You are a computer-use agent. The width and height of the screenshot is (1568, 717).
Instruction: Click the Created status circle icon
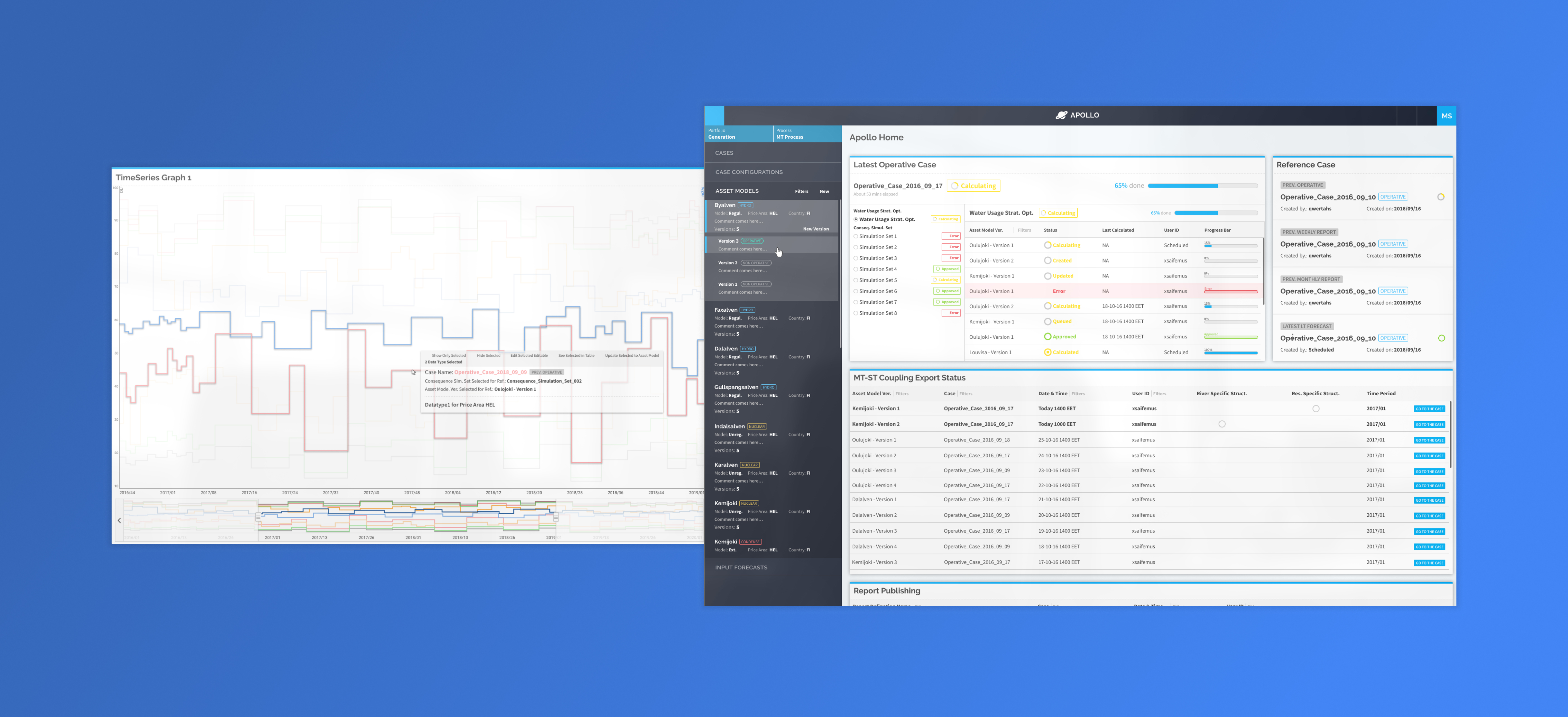(1047, 261)
